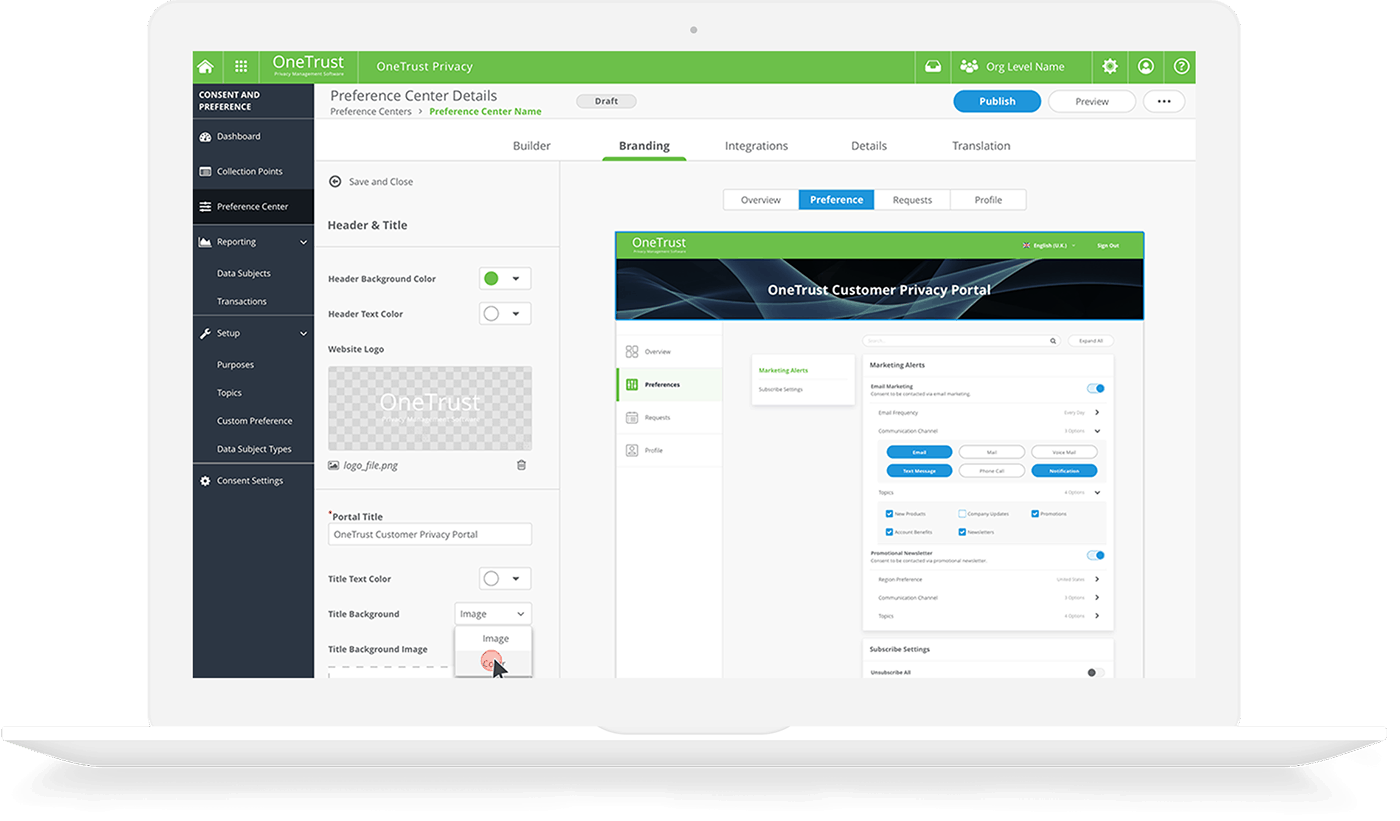The image size is (1400, 821).
Task: Click the Preferences icon in portal preview
Action: coord(632,385)
